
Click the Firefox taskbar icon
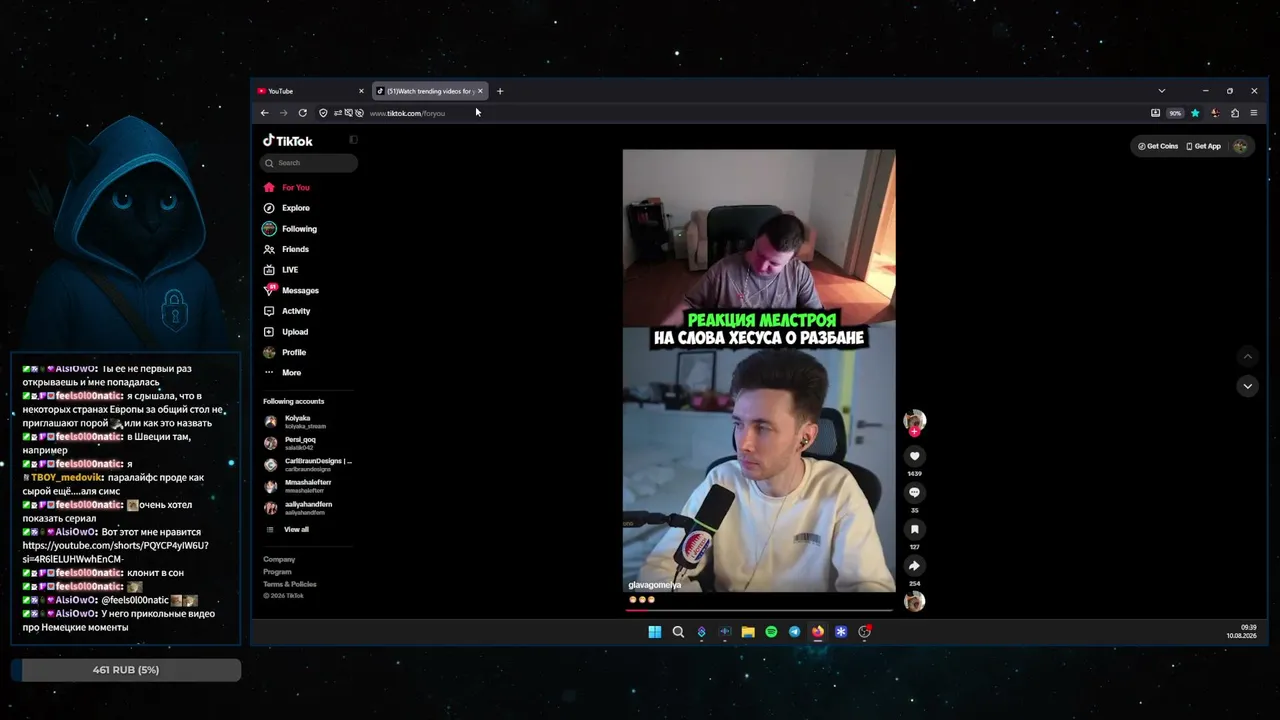tap(818, 632)
